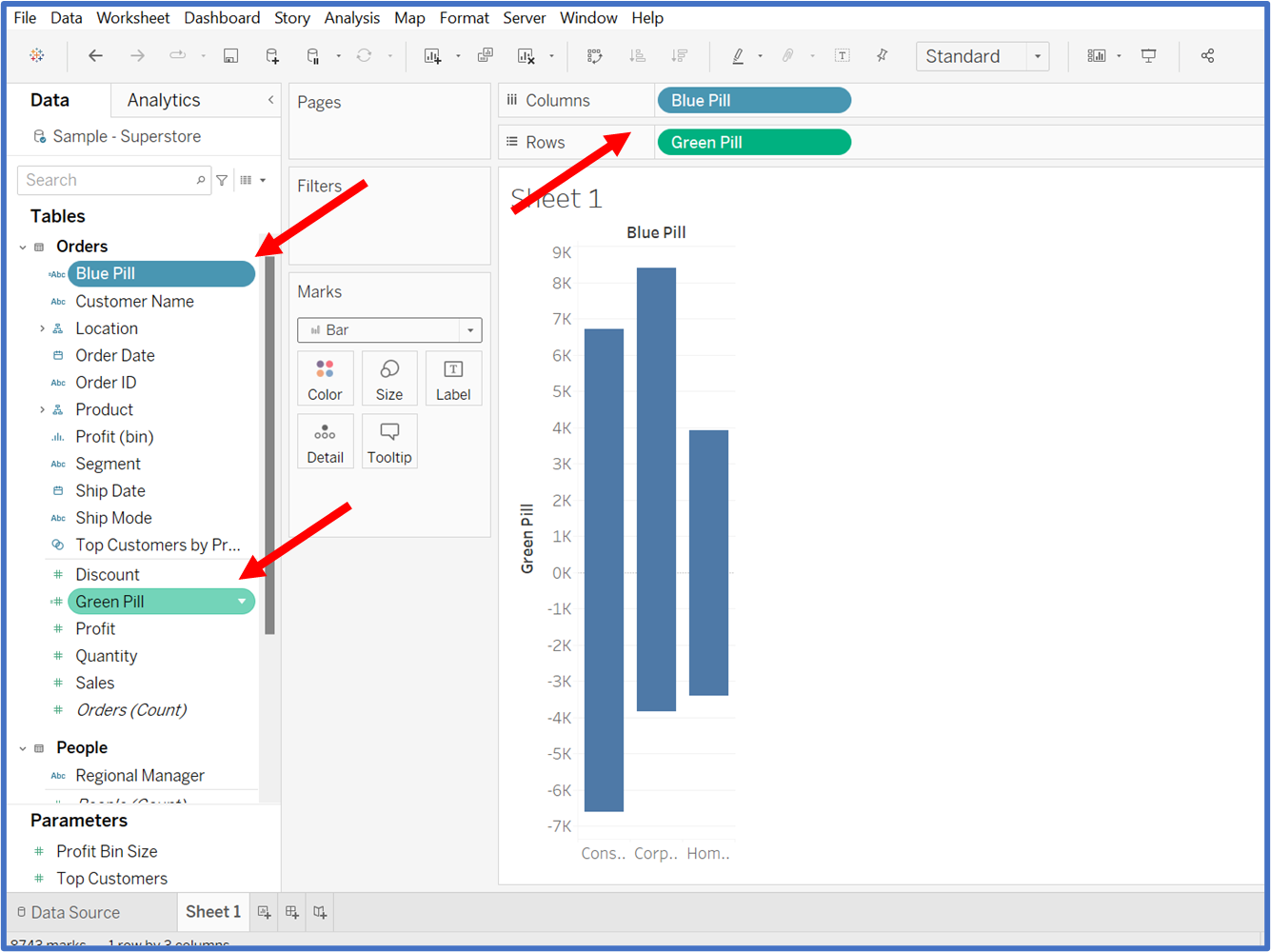Swap rows and columns

click(x=595, y=55)
